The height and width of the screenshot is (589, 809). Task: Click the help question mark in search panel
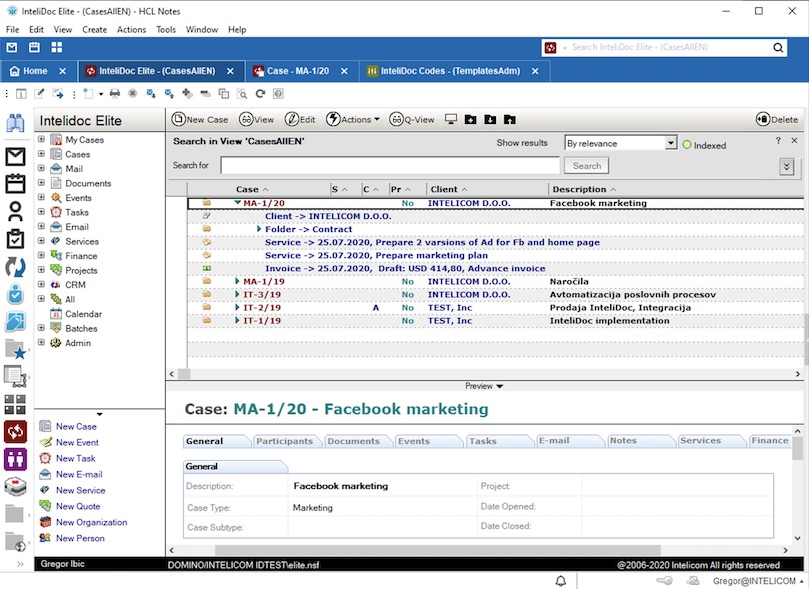(x=778, y=141)
